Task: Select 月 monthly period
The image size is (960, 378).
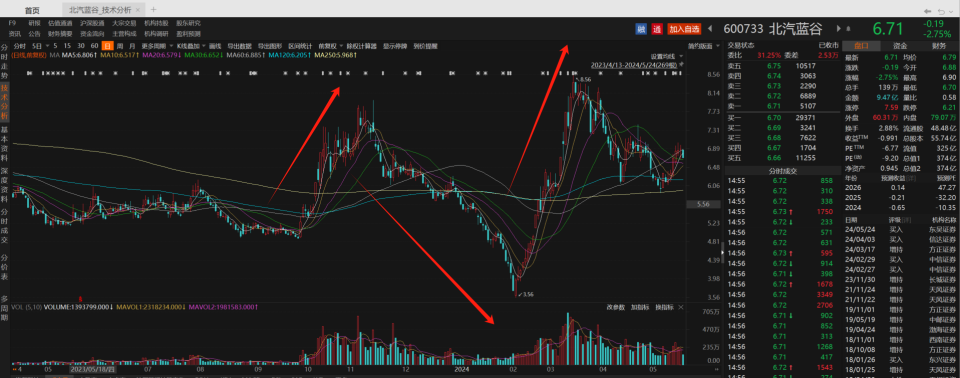Action: 132,46
